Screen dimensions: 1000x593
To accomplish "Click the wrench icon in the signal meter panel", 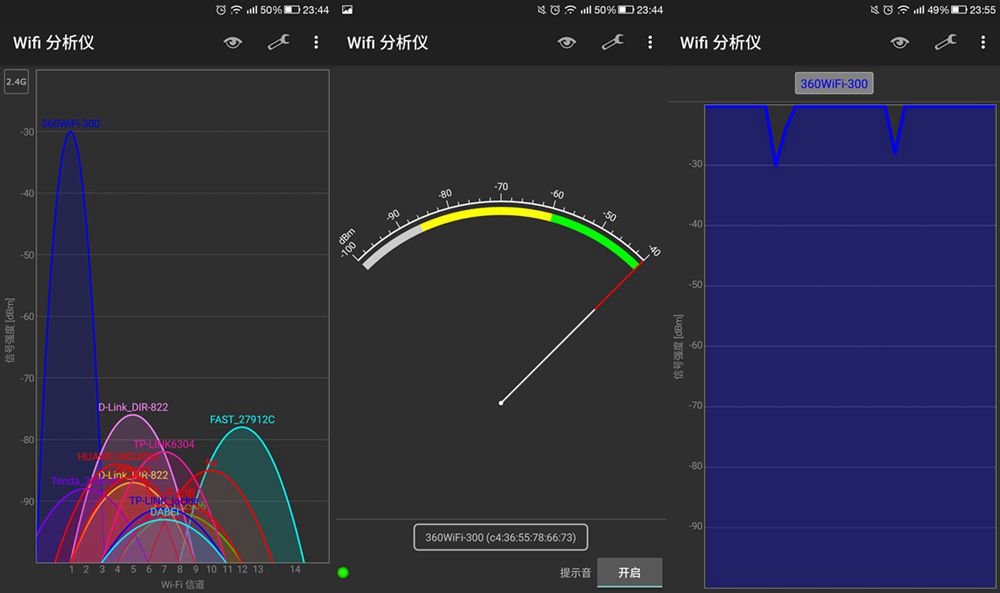I will click(612, 42).
